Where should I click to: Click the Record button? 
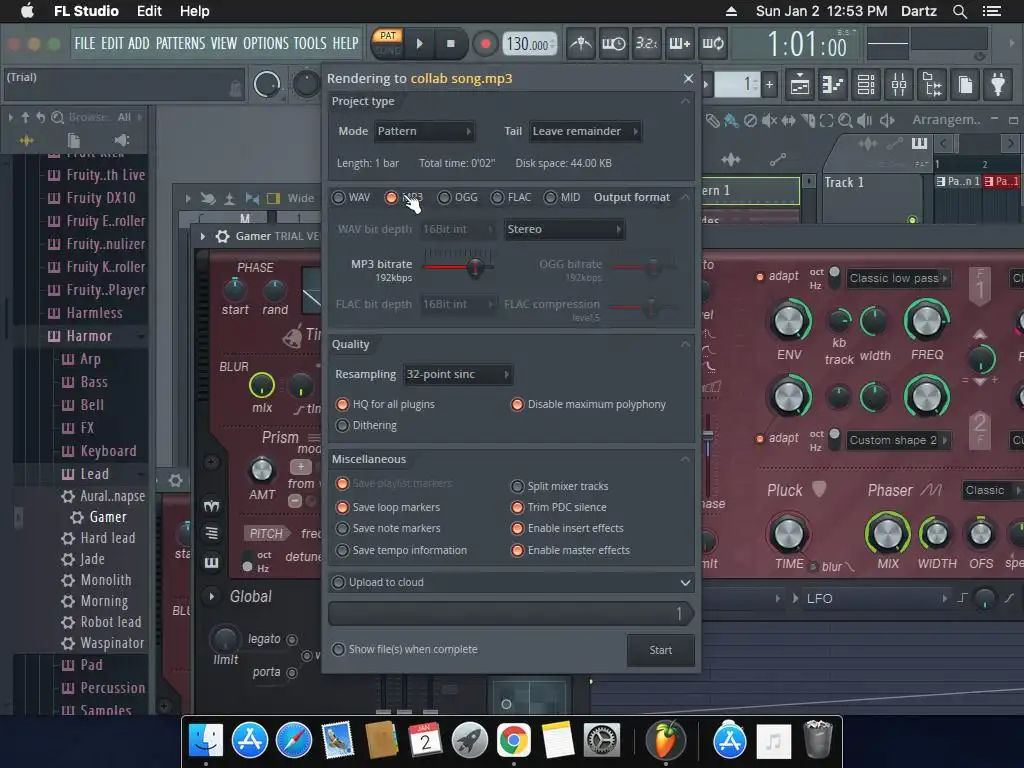(x=485, y=44)
